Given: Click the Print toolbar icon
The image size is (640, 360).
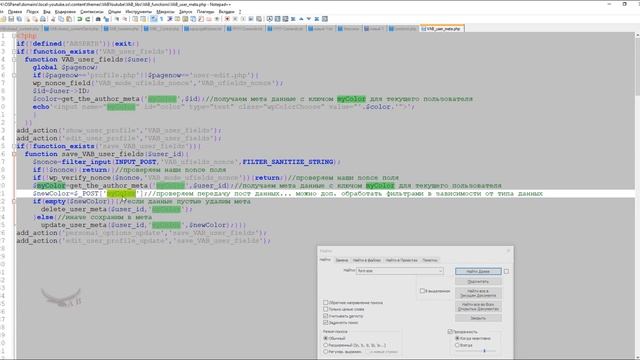Looking at the screenshot, I should pos(42,19).
